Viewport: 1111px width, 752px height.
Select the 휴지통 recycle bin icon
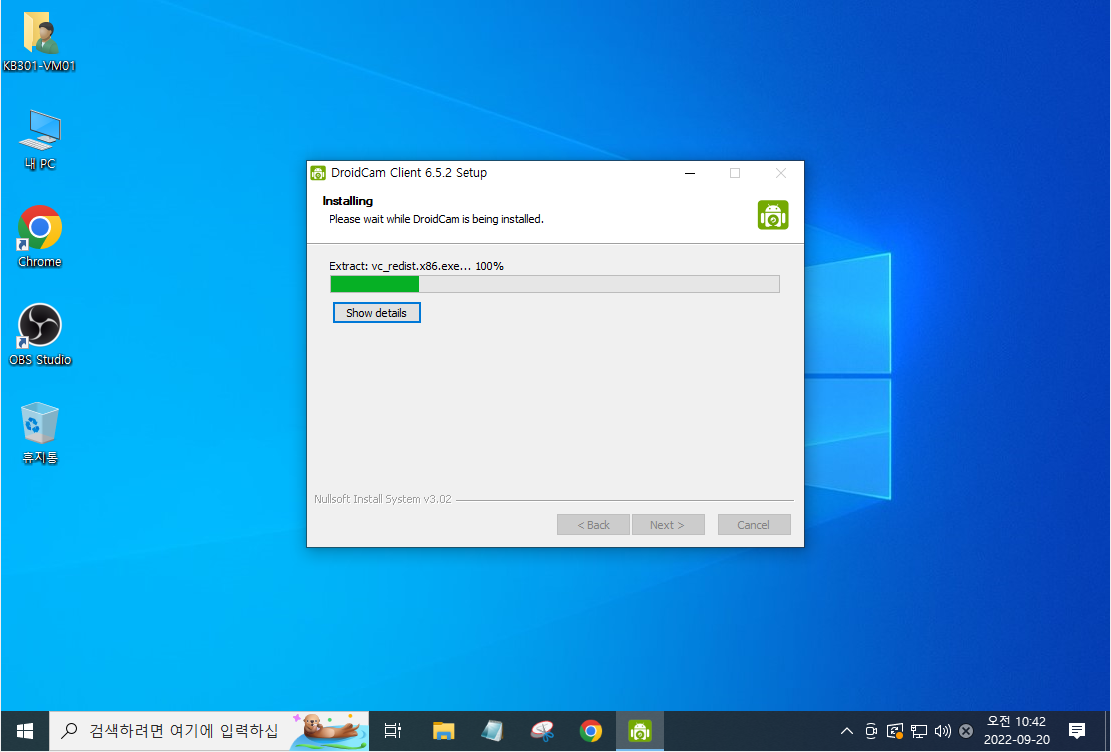[x=40, y=433]
